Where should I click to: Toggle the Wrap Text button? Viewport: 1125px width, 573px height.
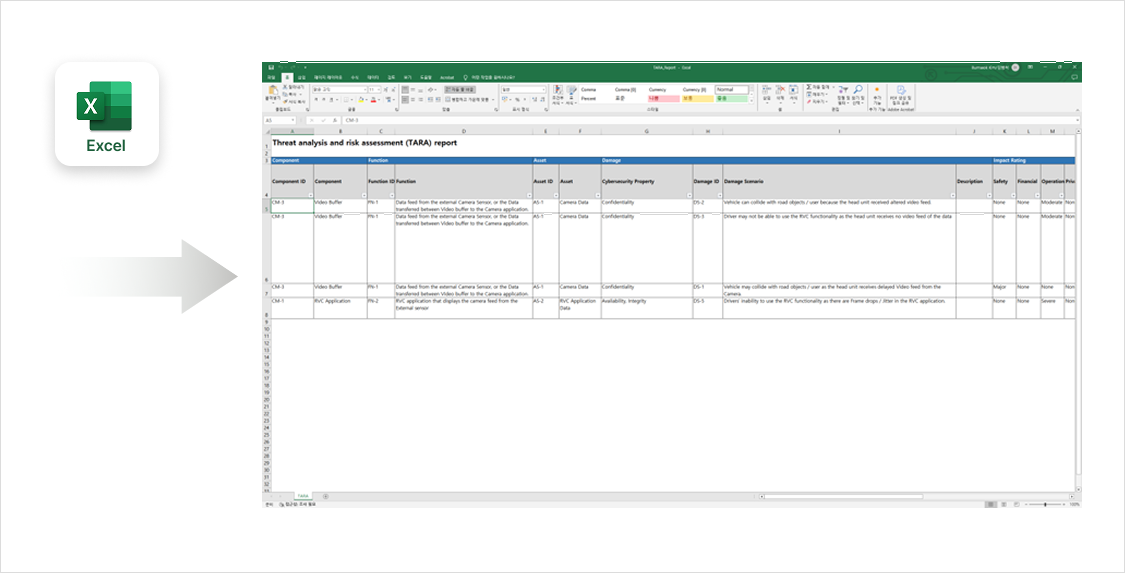[461, 89]
